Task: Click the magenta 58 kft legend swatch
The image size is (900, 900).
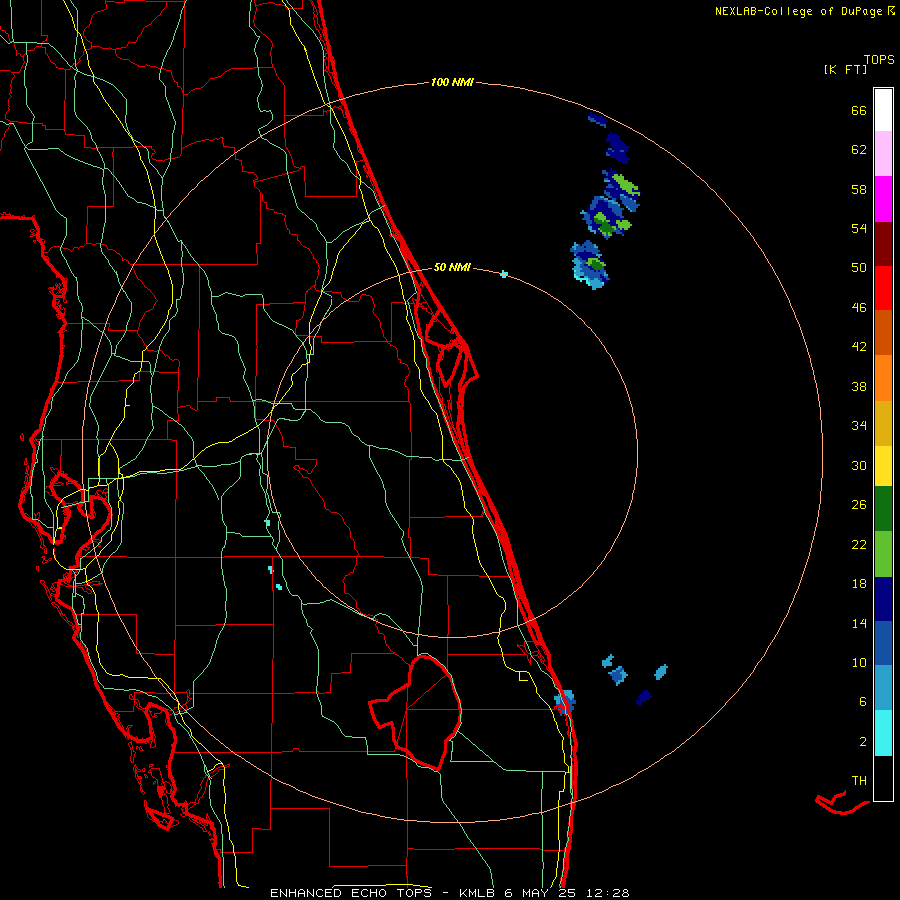Action: (x=883, y=199)
